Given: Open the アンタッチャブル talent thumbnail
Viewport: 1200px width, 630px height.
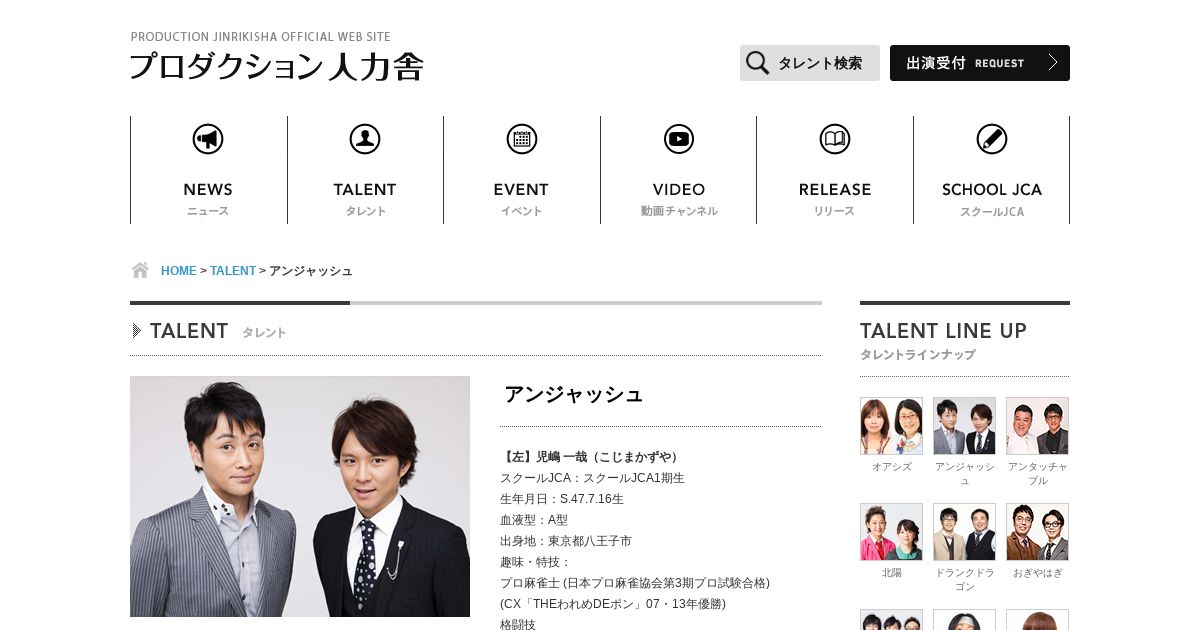Looking at the screenshot, I should (1038, 426).
